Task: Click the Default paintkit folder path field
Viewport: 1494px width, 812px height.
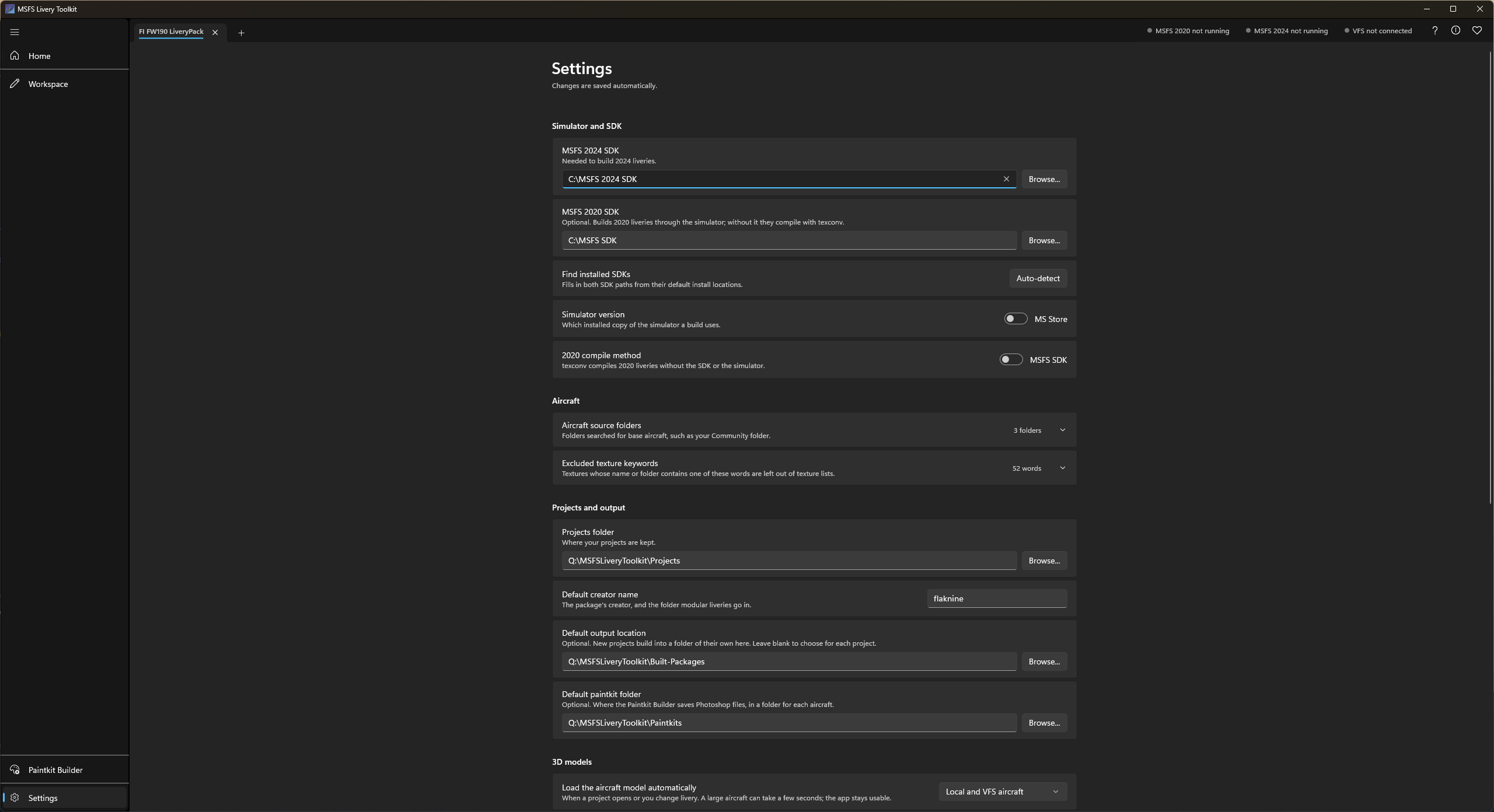Action: [789, 723]
